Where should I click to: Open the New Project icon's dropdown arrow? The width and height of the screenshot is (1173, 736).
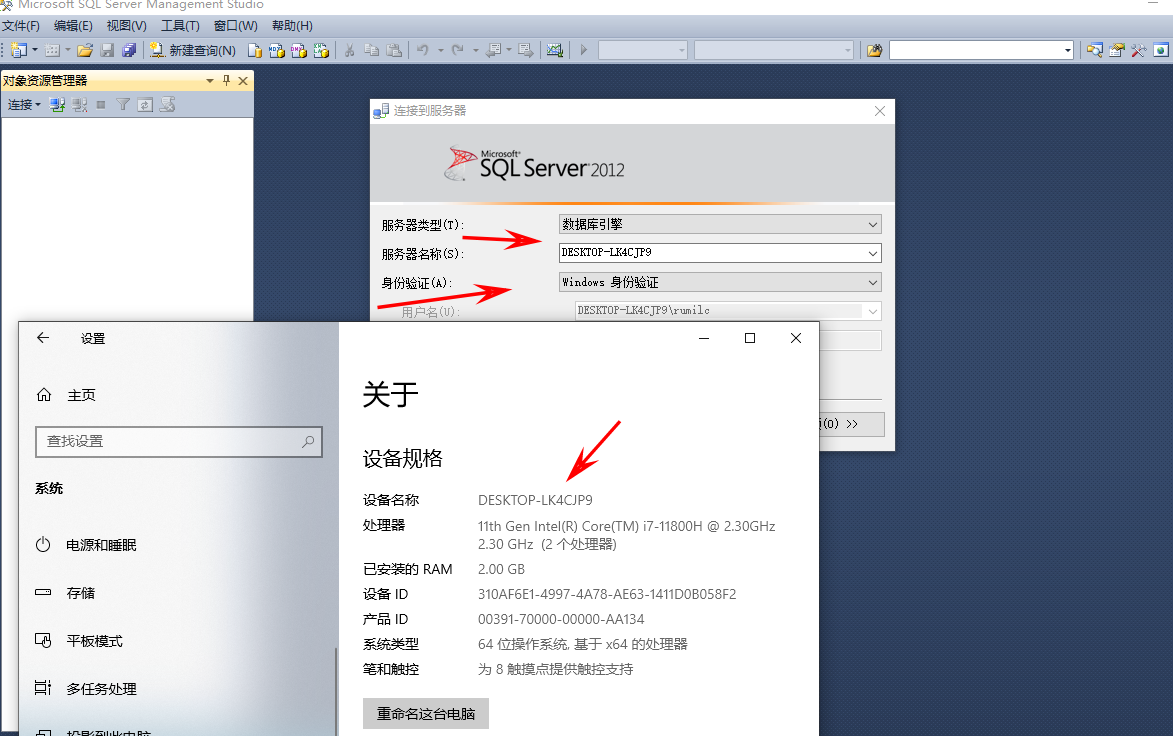pos(35,50)
